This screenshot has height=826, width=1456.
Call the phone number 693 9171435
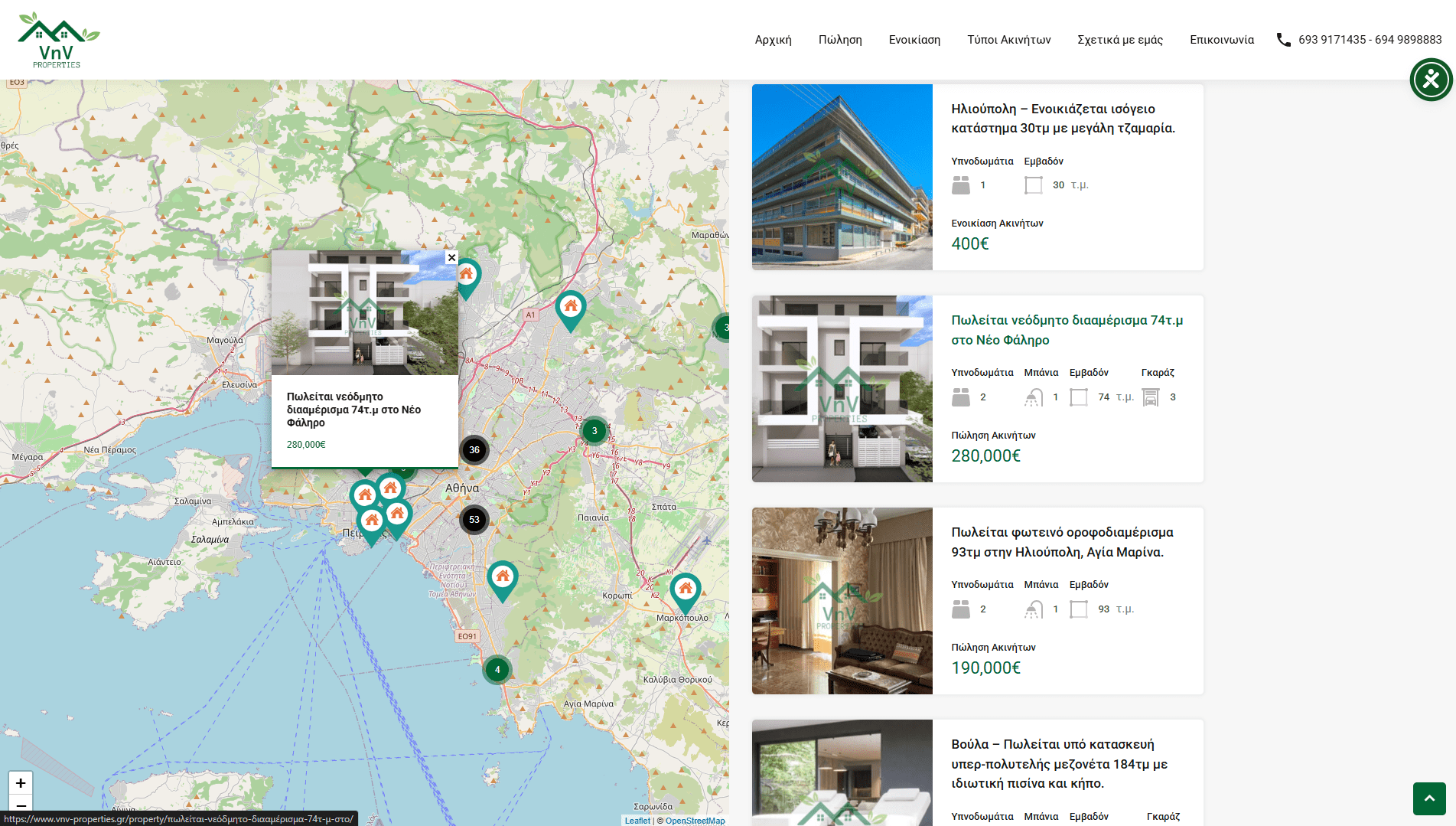pyautogui.click(x=1332, y=40)
